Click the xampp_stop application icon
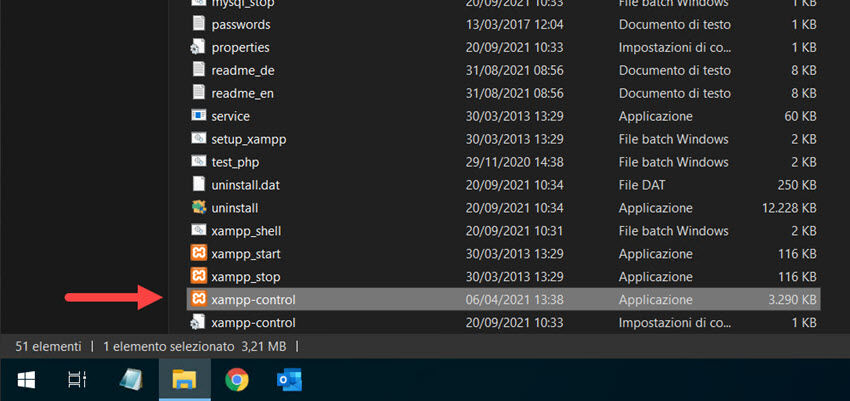850x401 pixels. [198, 277]
